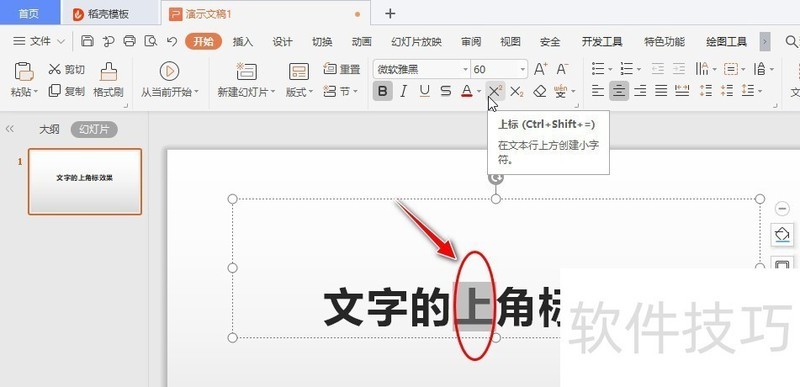This screenshot has height=387, width=800.
Task: Apply the Subscript X₂ formatting
Action: pyautogui.click(x=517, y=92)
